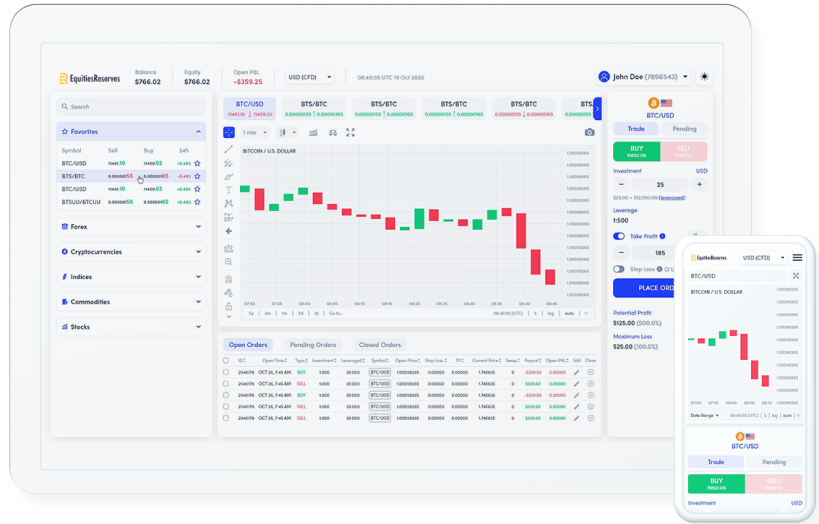Select the Open Orders tab

click(x=248, y=345)
